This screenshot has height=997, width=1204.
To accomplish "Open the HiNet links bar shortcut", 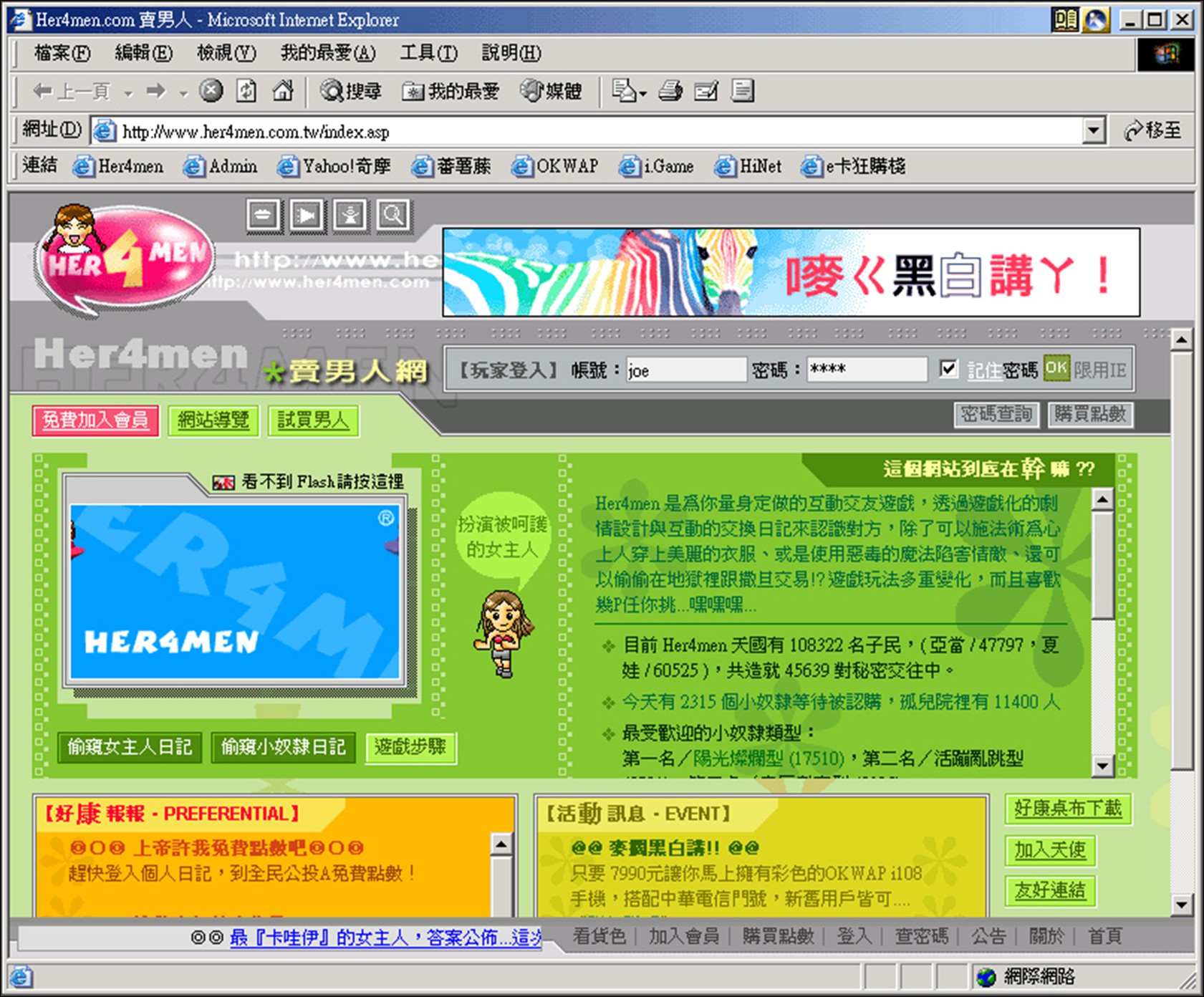I will point(748,166).
